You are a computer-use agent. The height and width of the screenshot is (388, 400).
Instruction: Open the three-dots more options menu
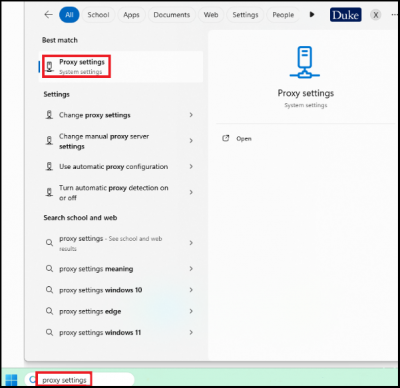point(394,15)
